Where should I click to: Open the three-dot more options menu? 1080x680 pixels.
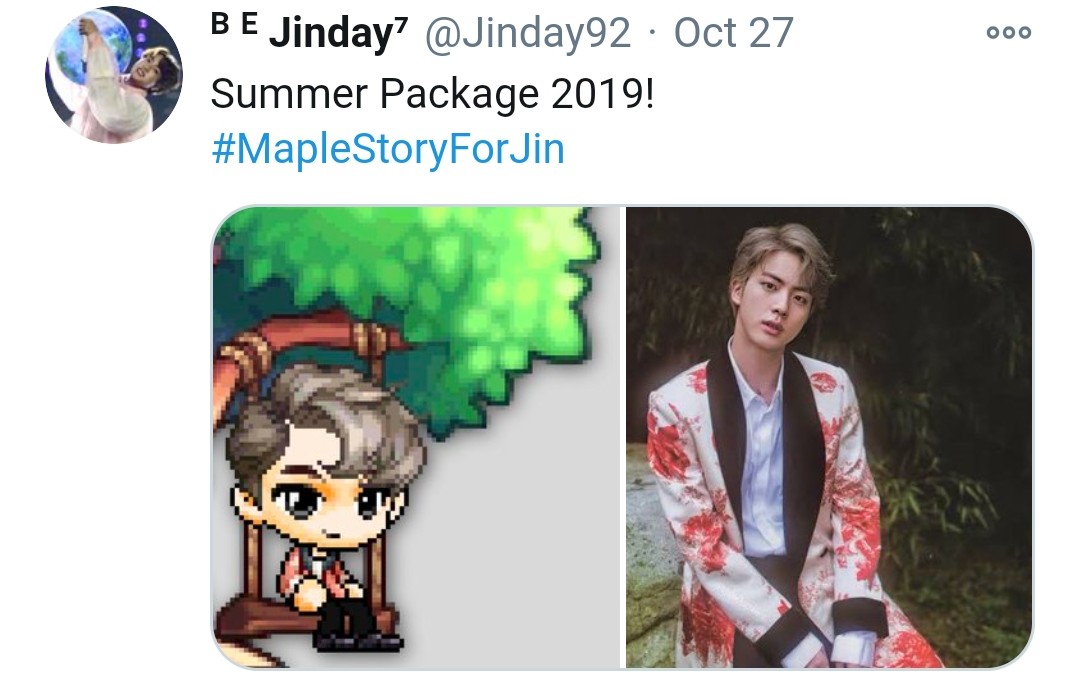1008,32
